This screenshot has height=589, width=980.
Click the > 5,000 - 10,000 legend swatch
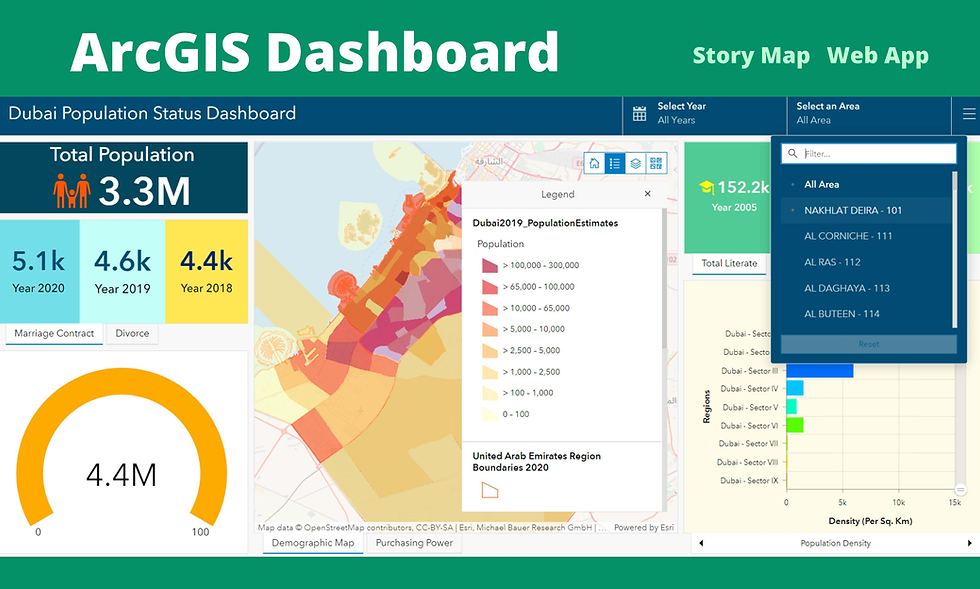coord(490,329)
